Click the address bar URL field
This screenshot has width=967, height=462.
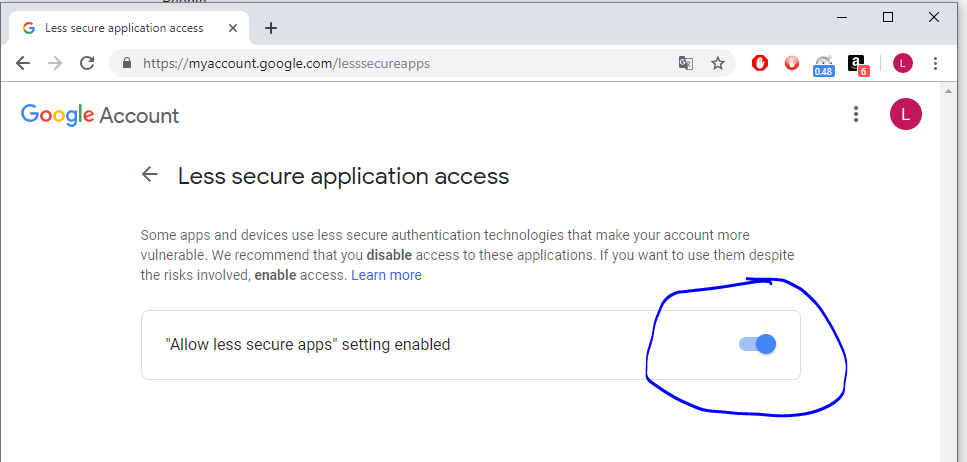(x=400, y=63)
